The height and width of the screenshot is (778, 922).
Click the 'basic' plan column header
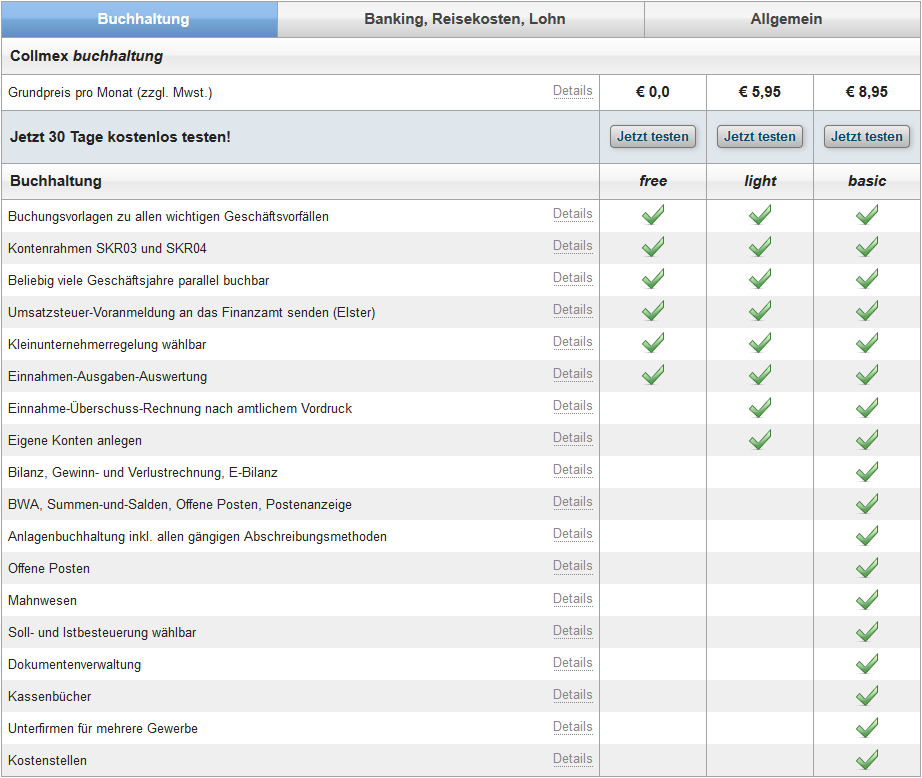point(867,181)
